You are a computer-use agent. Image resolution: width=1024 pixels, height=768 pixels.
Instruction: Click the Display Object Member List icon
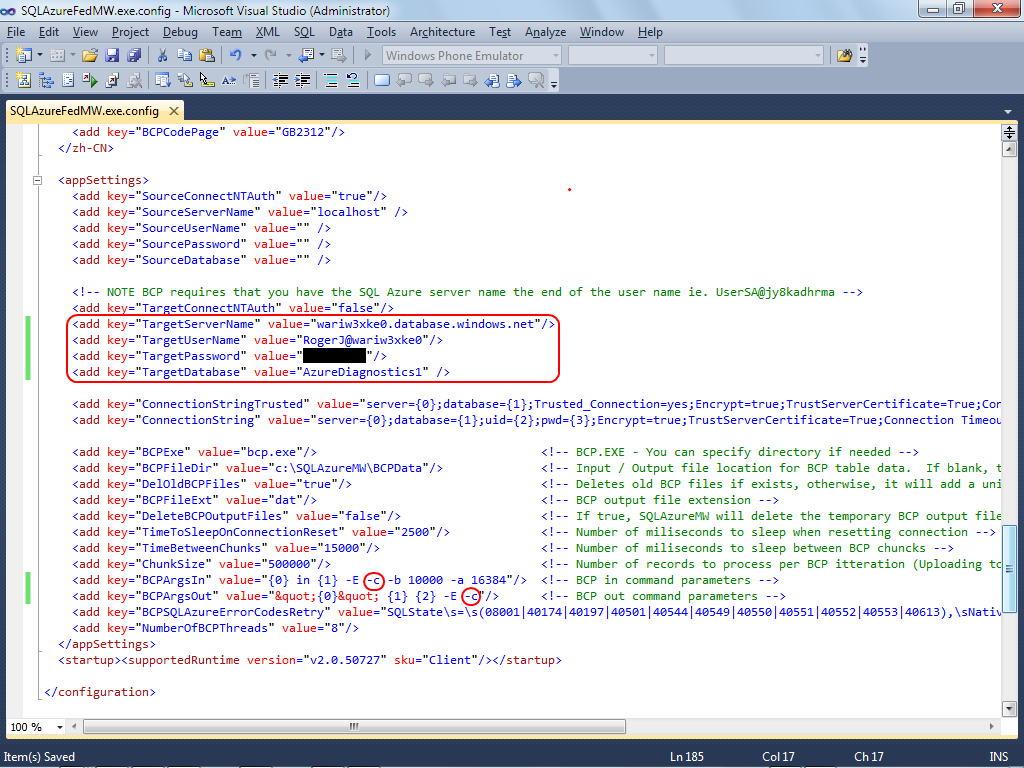click(x=163, y=80)
